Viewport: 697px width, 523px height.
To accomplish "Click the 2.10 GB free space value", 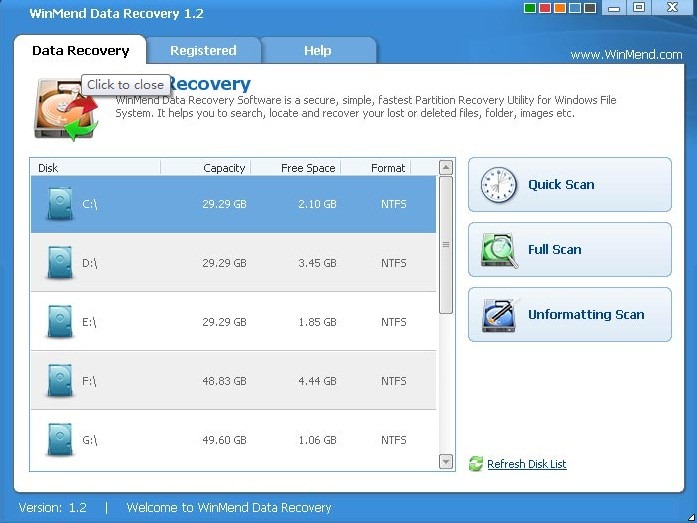I will [x=317, y=204].
